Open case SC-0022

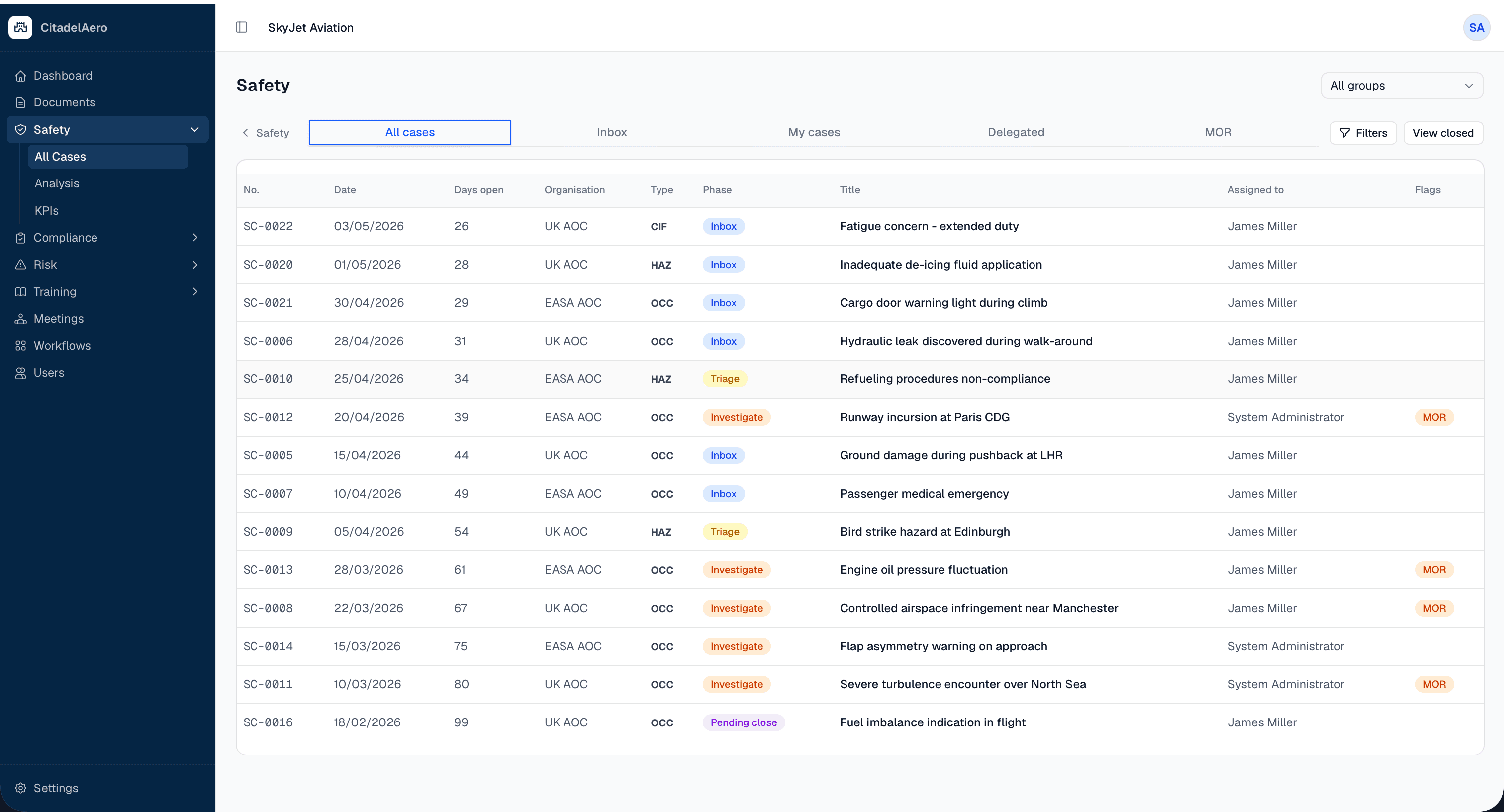click(x=268, y=227)
